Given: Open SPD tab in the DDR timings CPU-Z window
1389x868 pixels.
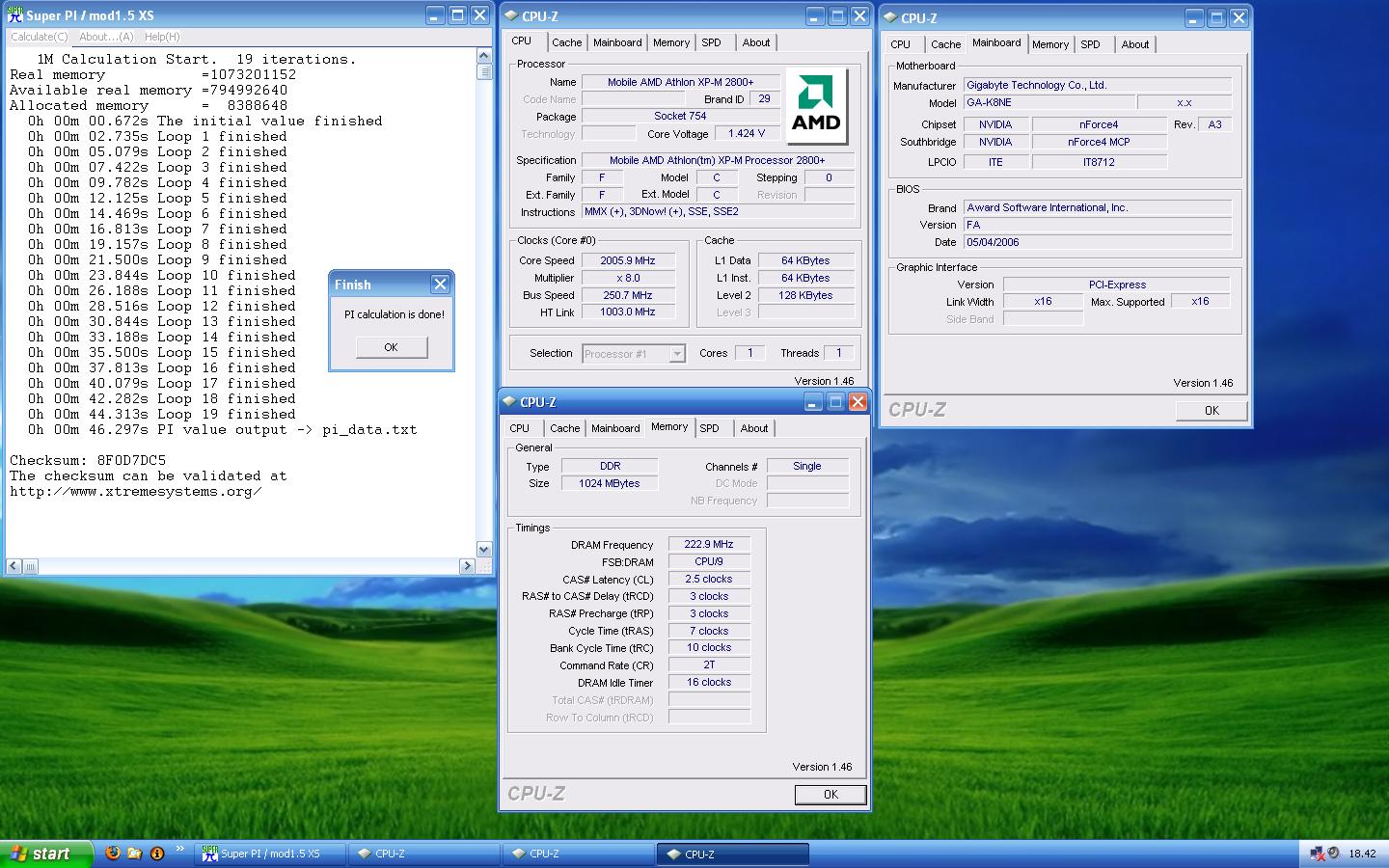Looking at the screenshot, I should tap(710, 428).
